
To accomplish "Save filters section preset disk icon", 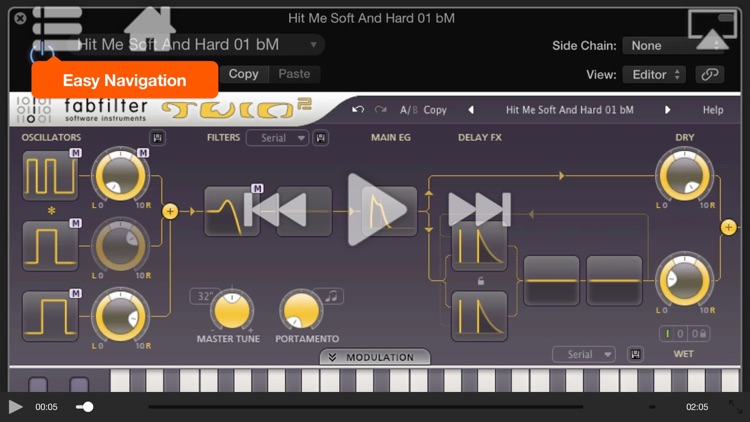I will coord(320,138).
